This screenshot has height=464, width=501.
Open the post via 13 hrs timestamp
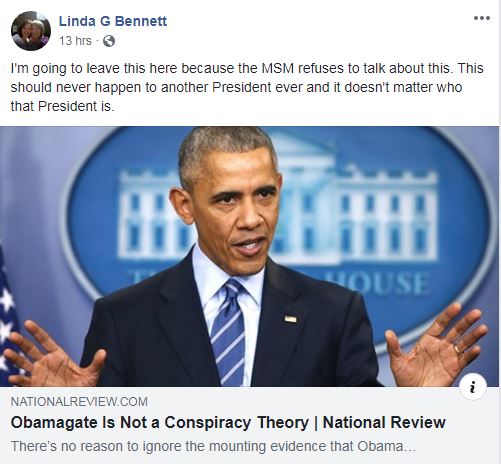[x=75, y=41]
